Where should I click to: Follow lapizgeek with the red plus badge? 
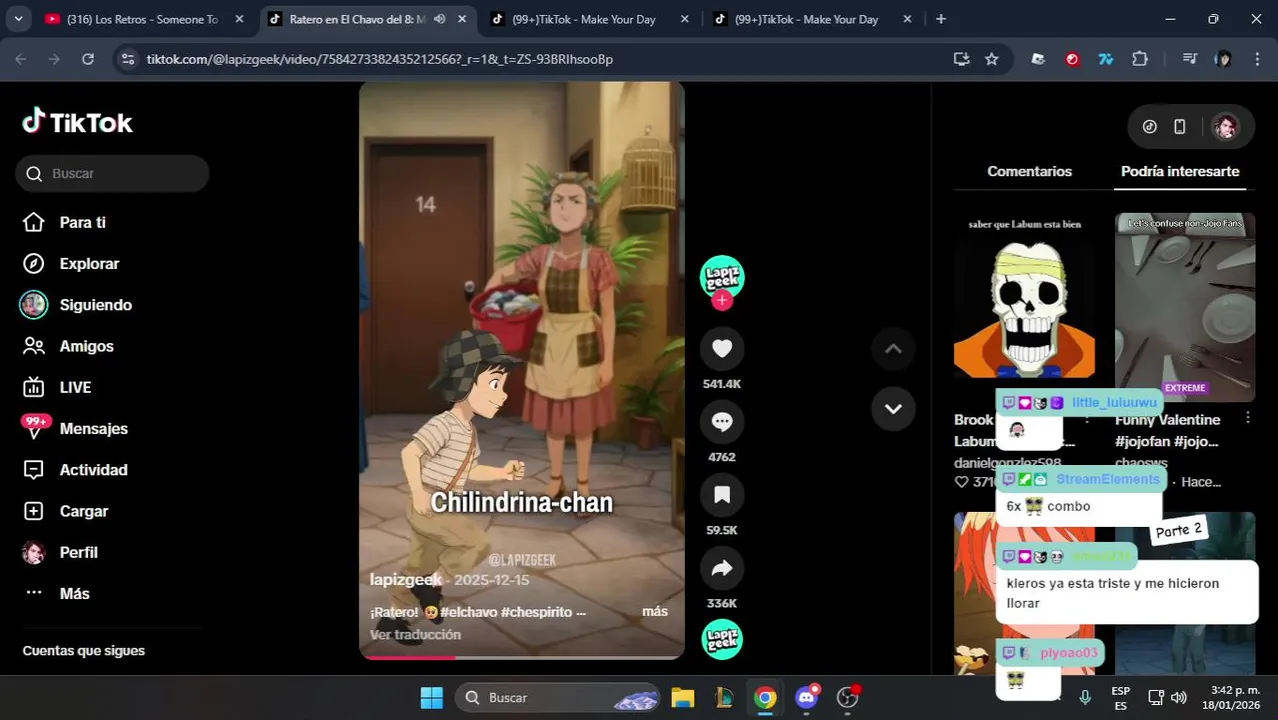click(722, 300)
